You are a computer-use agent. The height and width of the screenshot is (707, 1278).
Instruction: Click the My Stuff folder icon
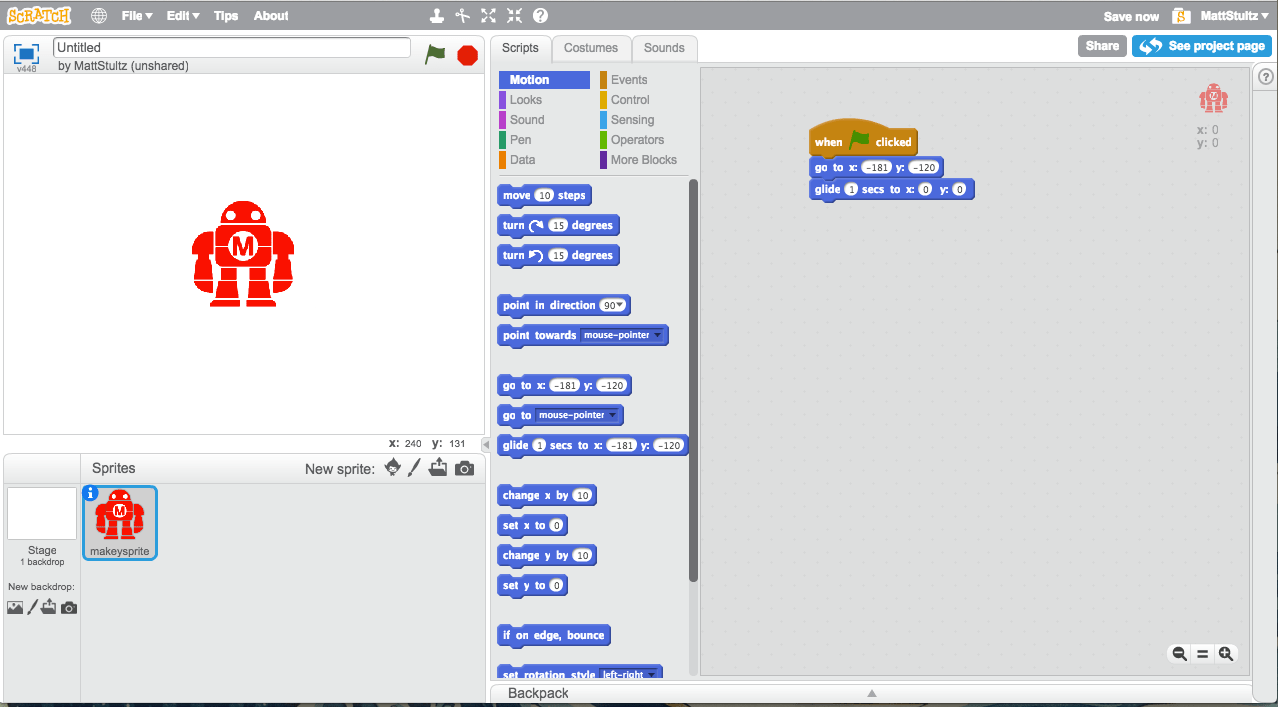point(1181,16)
